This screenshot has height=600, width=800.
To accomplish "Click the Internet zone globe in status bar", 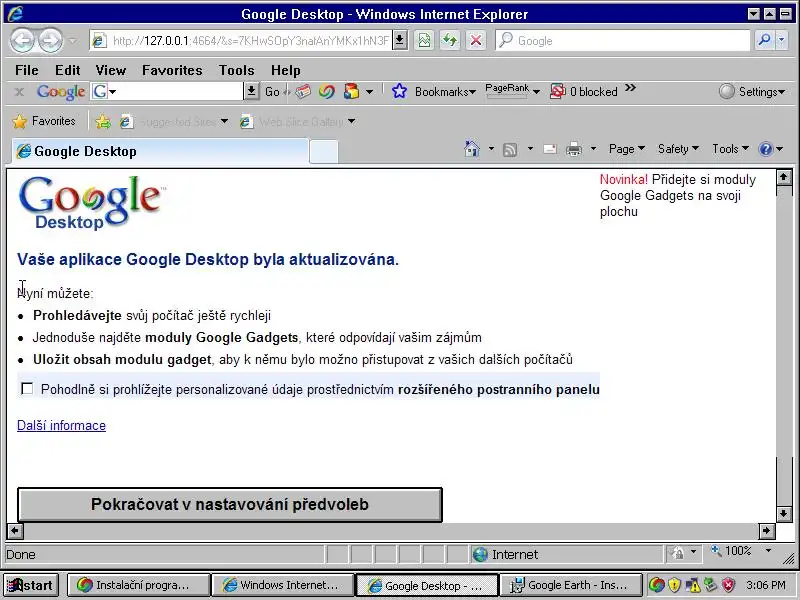I will tap(480, 554).
